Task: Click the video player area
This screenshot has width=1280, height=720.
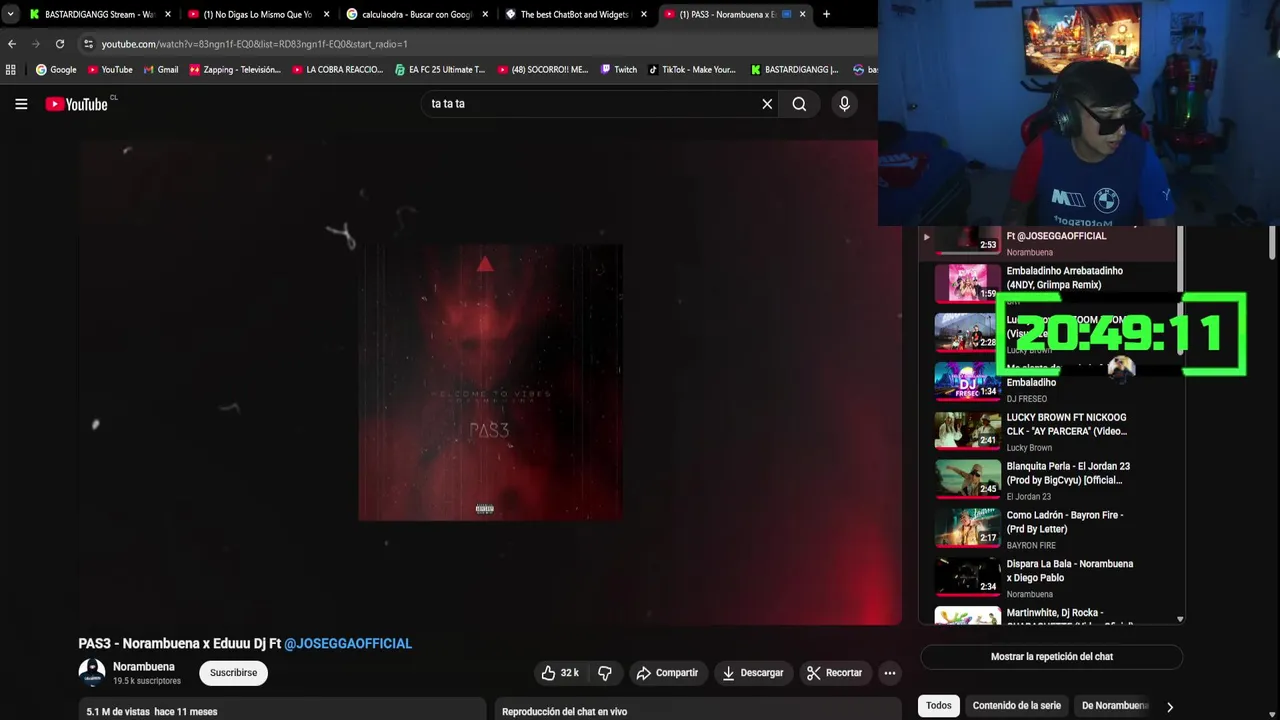Action: [x=490, y=382]
